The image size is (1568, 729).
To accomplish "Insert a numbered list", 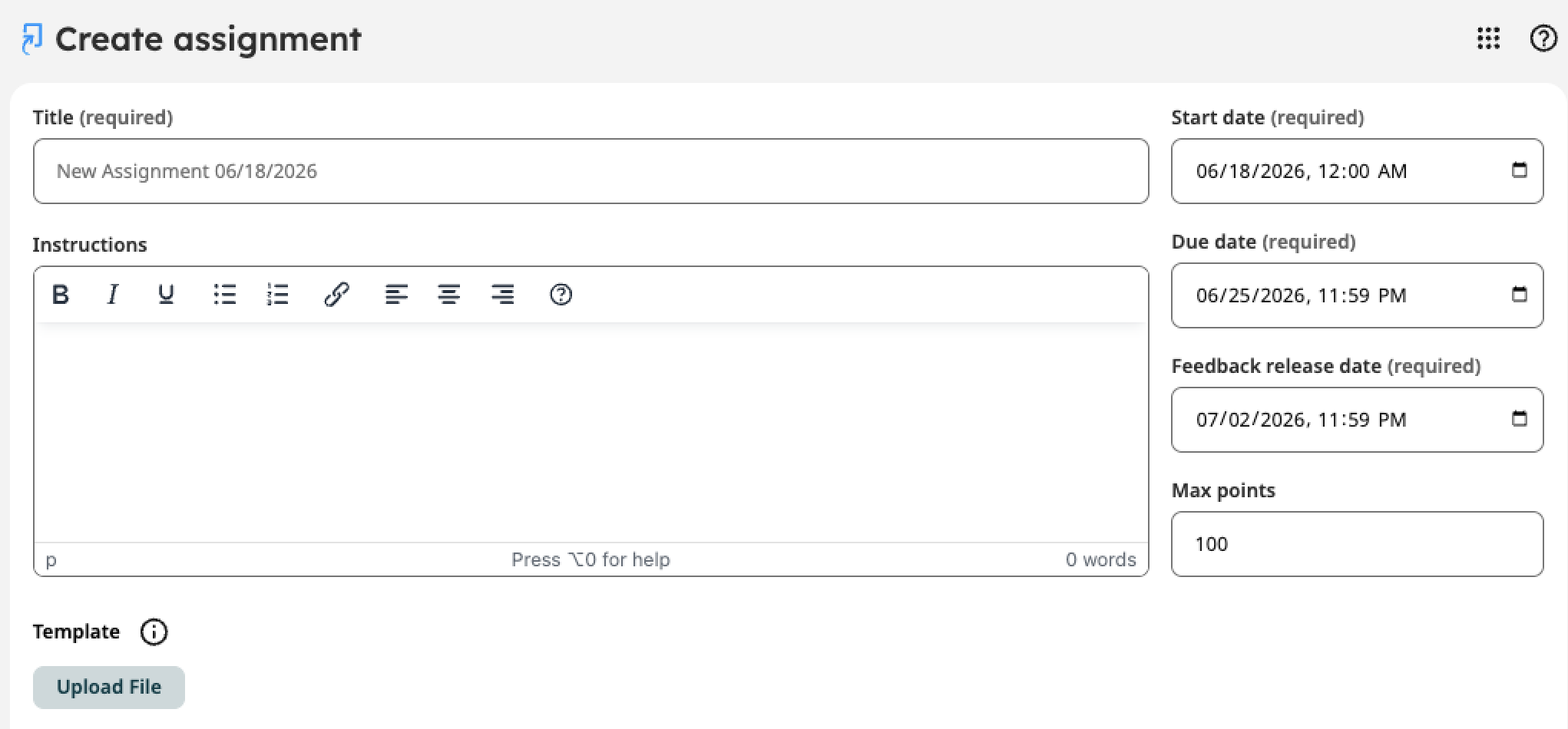I will (x=277, y=295).
